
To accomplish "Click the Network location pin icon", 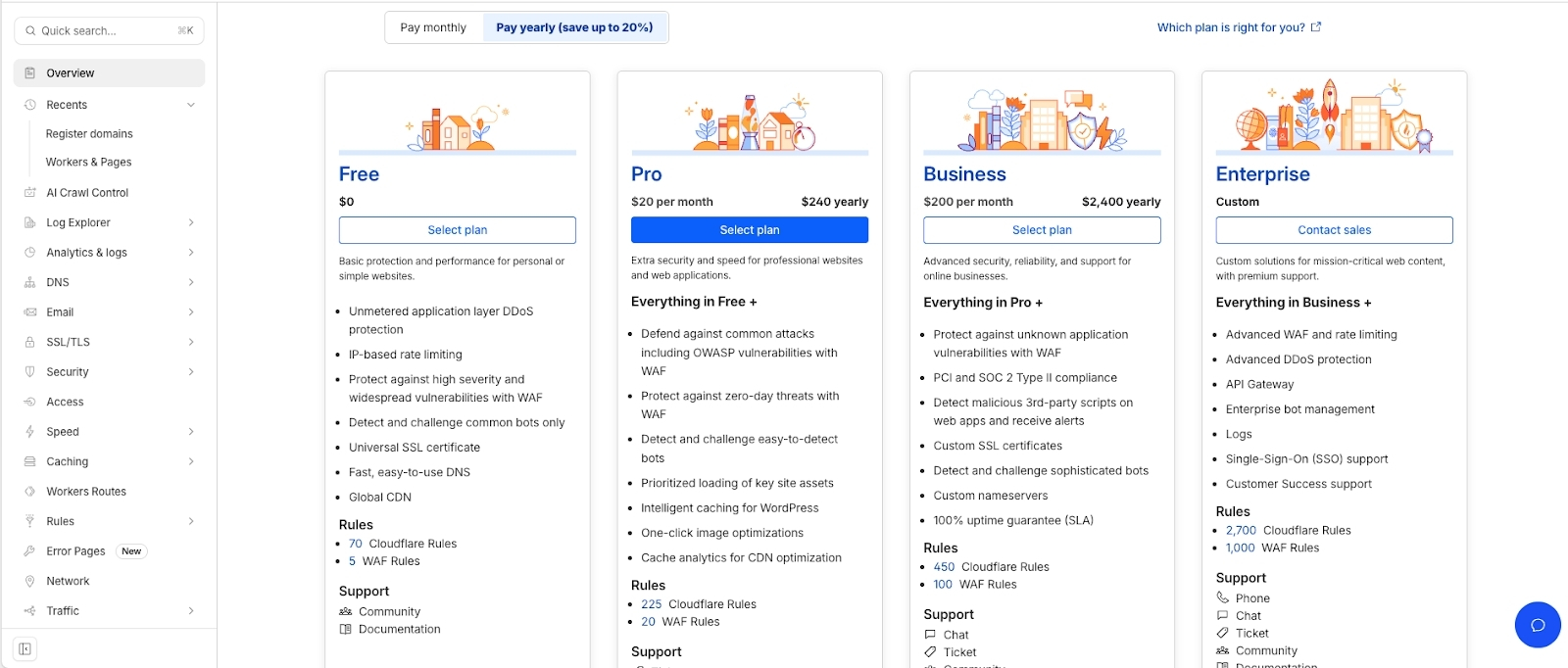I will coord(29,581).
